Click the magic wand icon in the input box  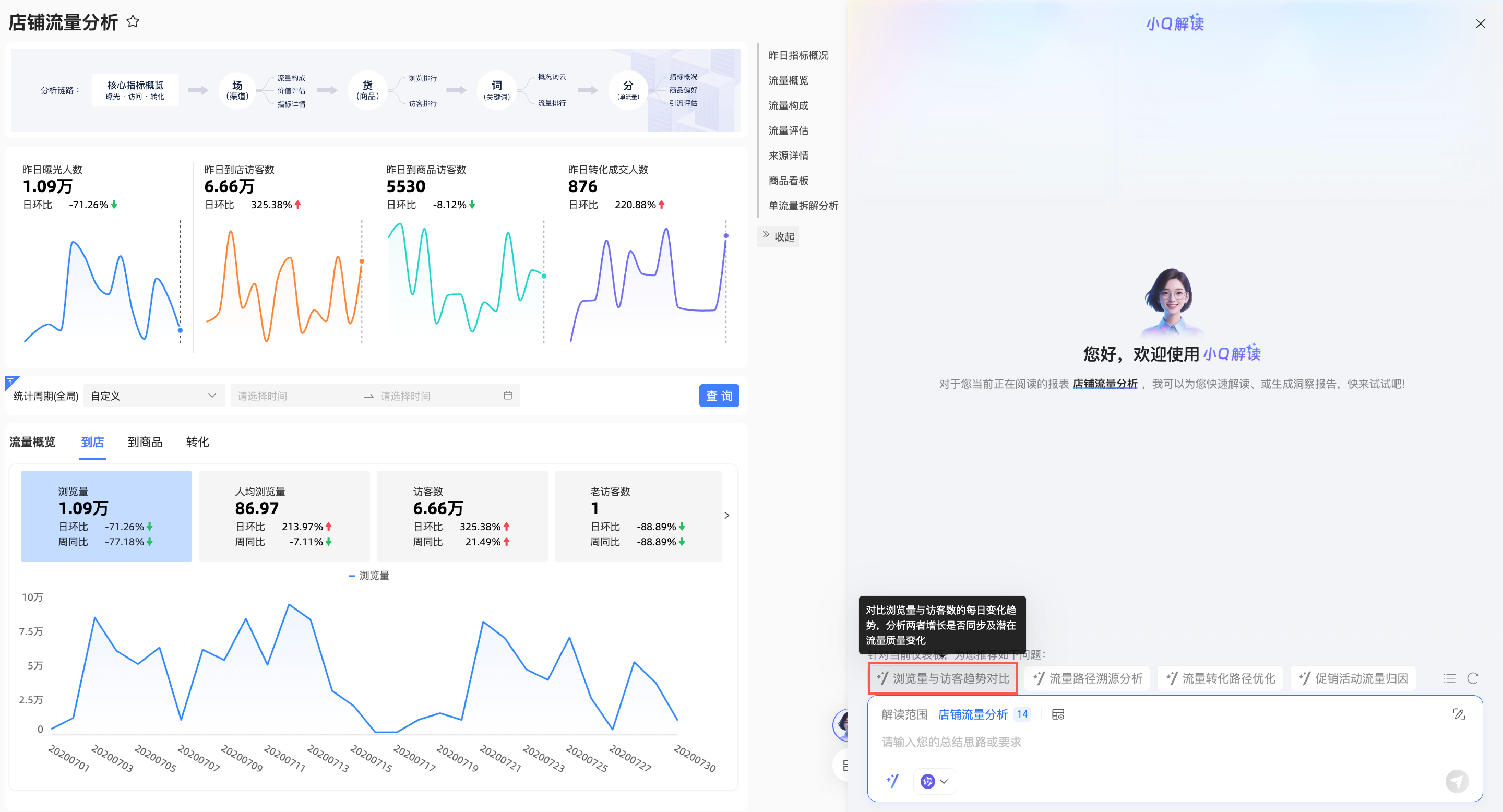892,781
